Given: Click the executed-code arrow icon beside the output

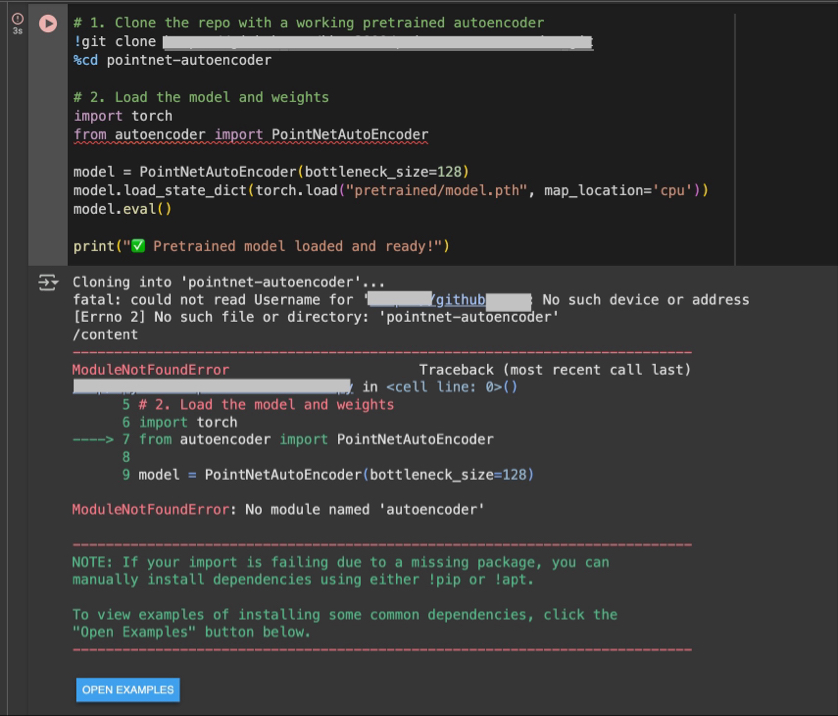Looking at the screenshot, I should [x=47, y=283].
